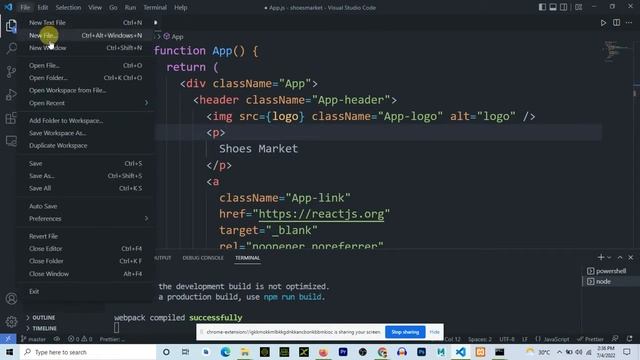Switch to the DEBUG CONSOLE tab

click(x=203, y=258)
